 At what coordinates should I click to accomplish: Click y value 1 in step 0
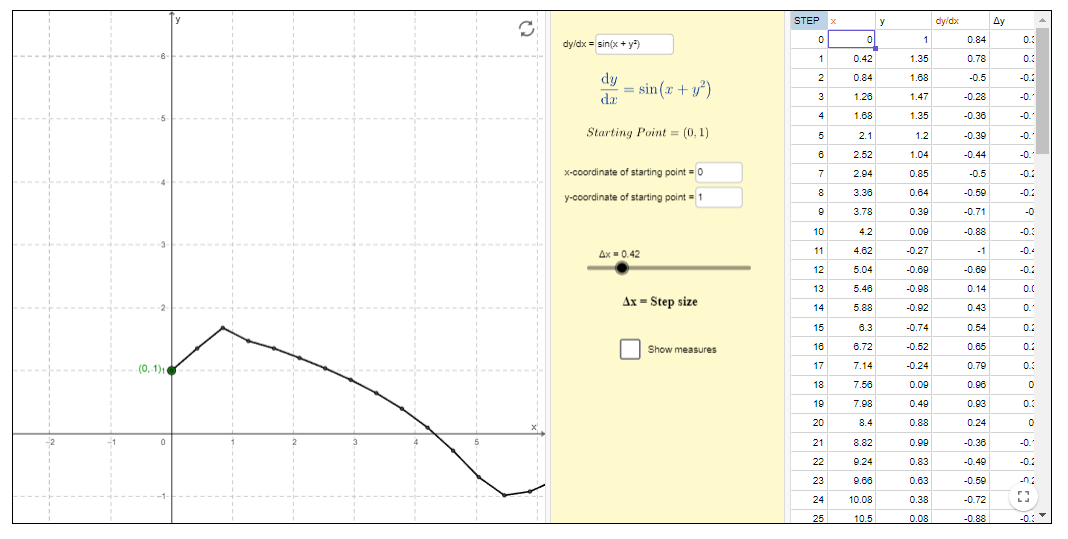(x=903, y=40)
